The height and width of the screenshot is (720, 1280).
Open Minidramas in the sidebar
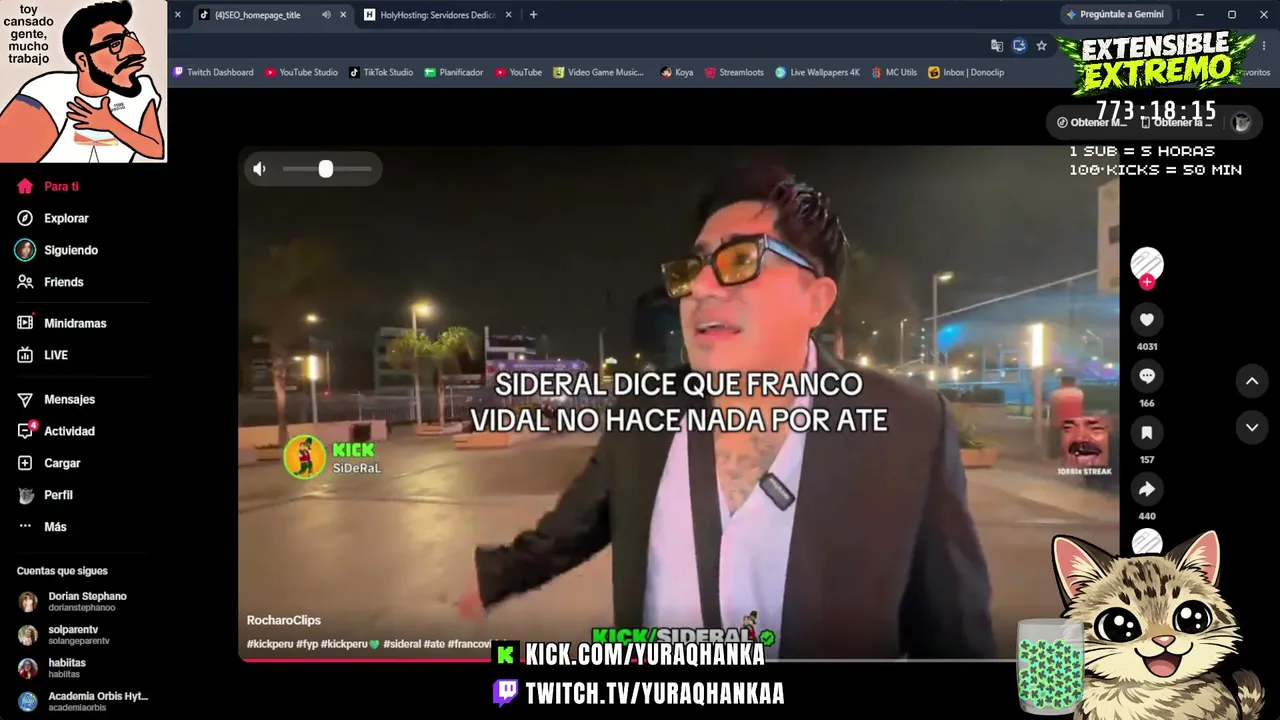pyautogui.click(x=61, y=323)
